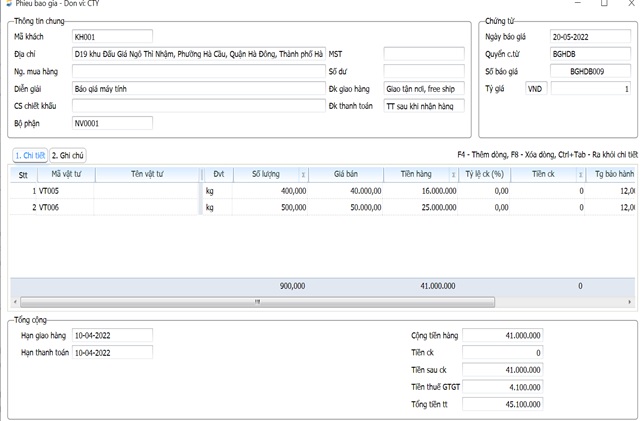Click the Hạn giao hàng date field

tap(112, 336)
